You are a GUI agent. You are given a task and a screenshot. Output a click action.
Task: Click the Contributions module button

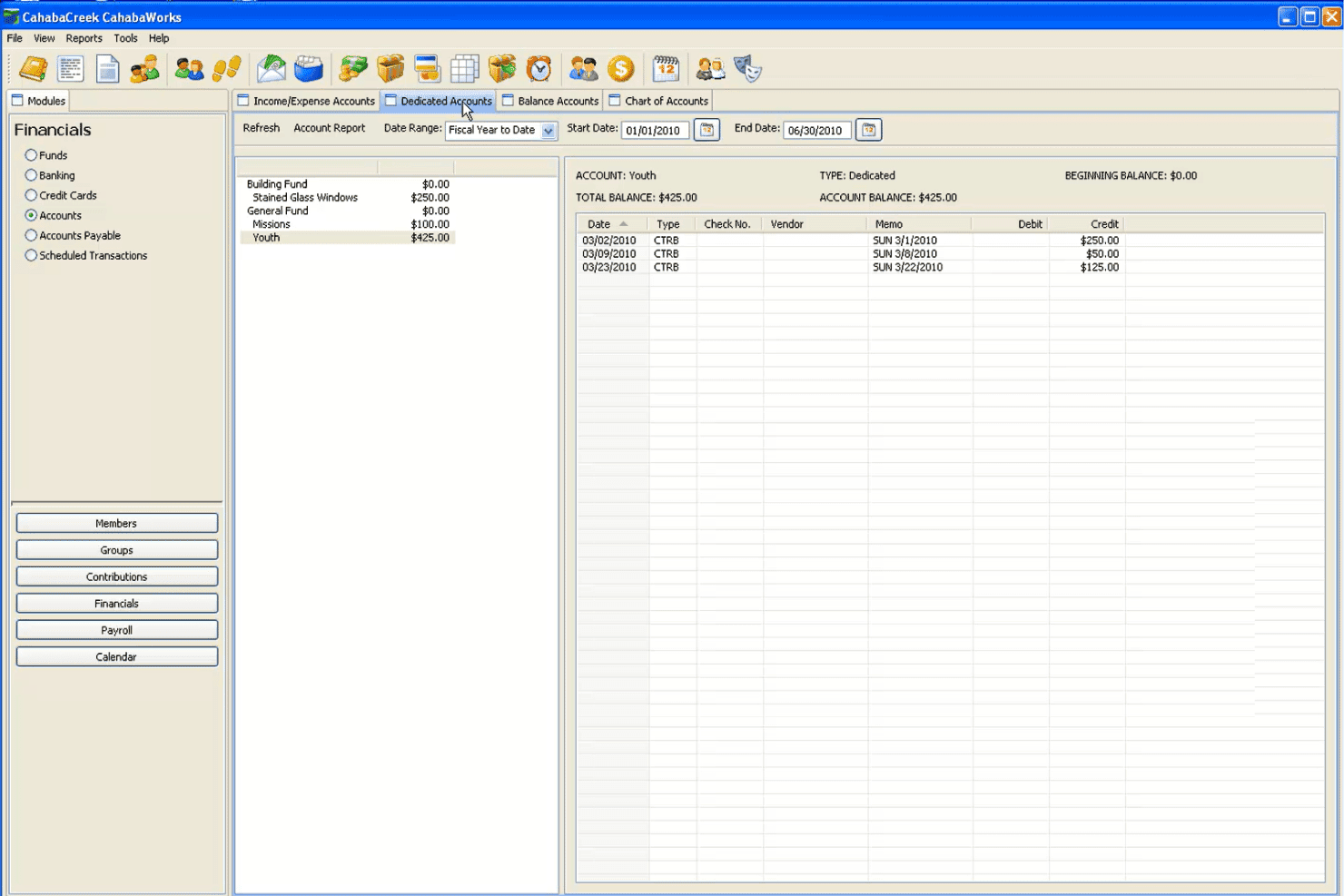(117, 577)
